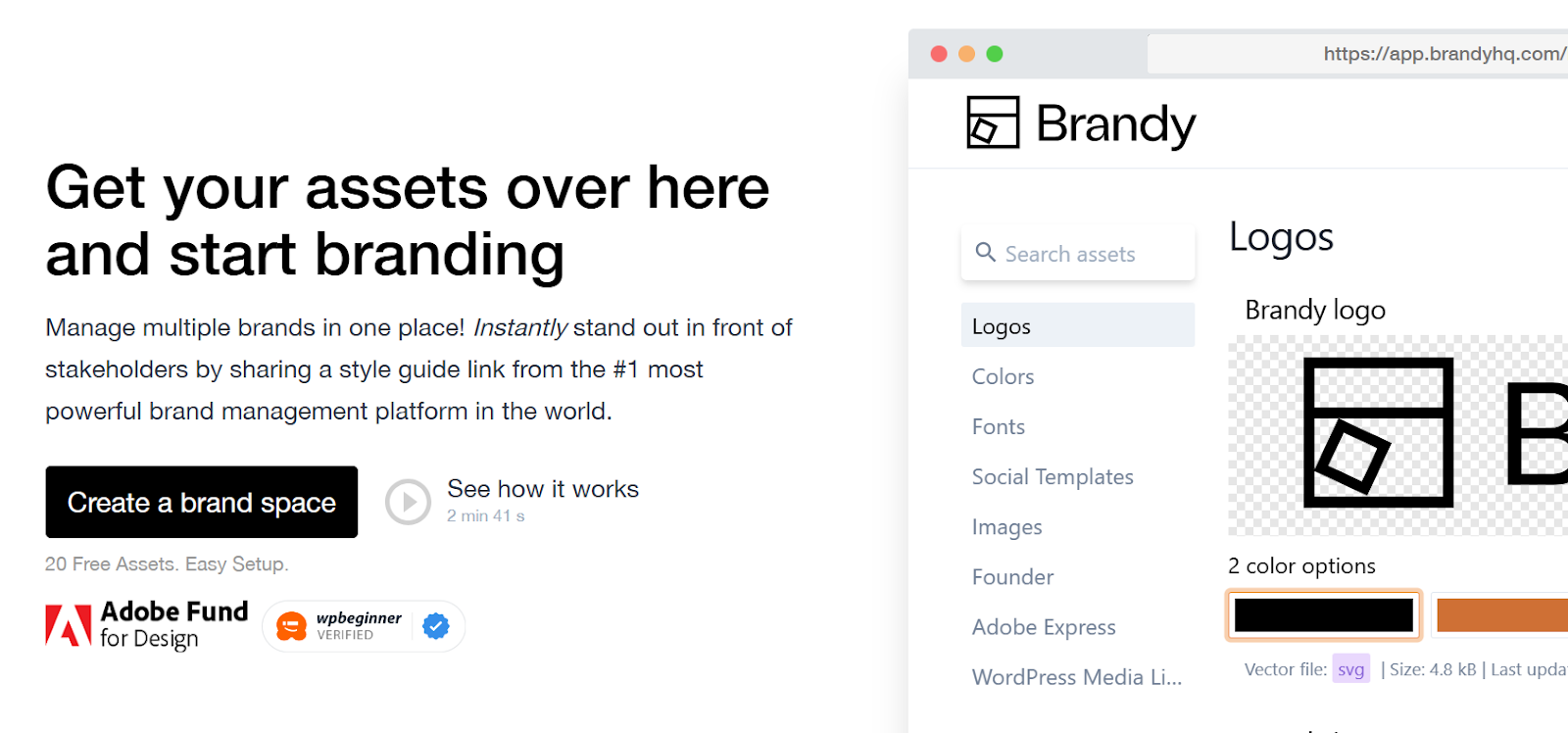Select Images in the sidebar
This screenshot has height=733, width=1568.
(1006, 527)
